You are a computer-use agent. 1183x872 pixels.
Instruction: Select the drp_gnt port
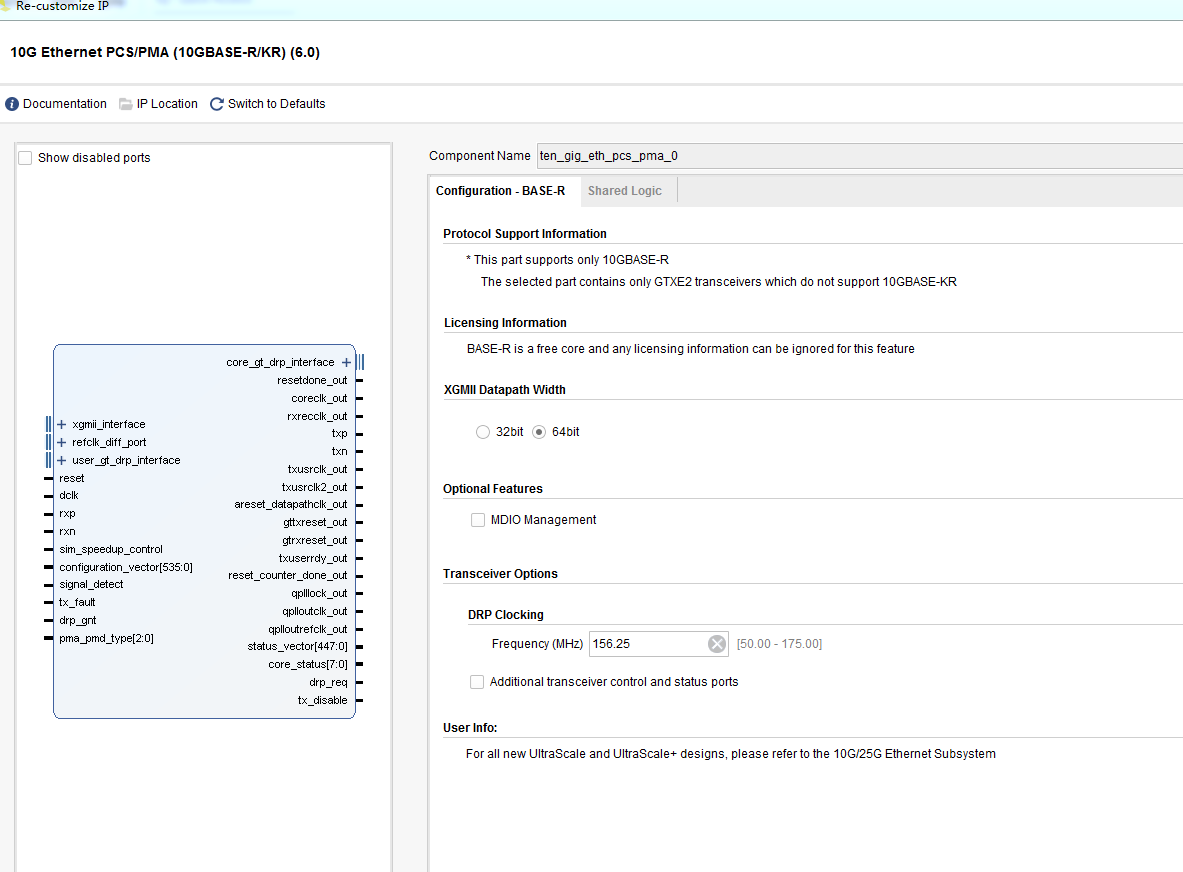tap(78, 621)
